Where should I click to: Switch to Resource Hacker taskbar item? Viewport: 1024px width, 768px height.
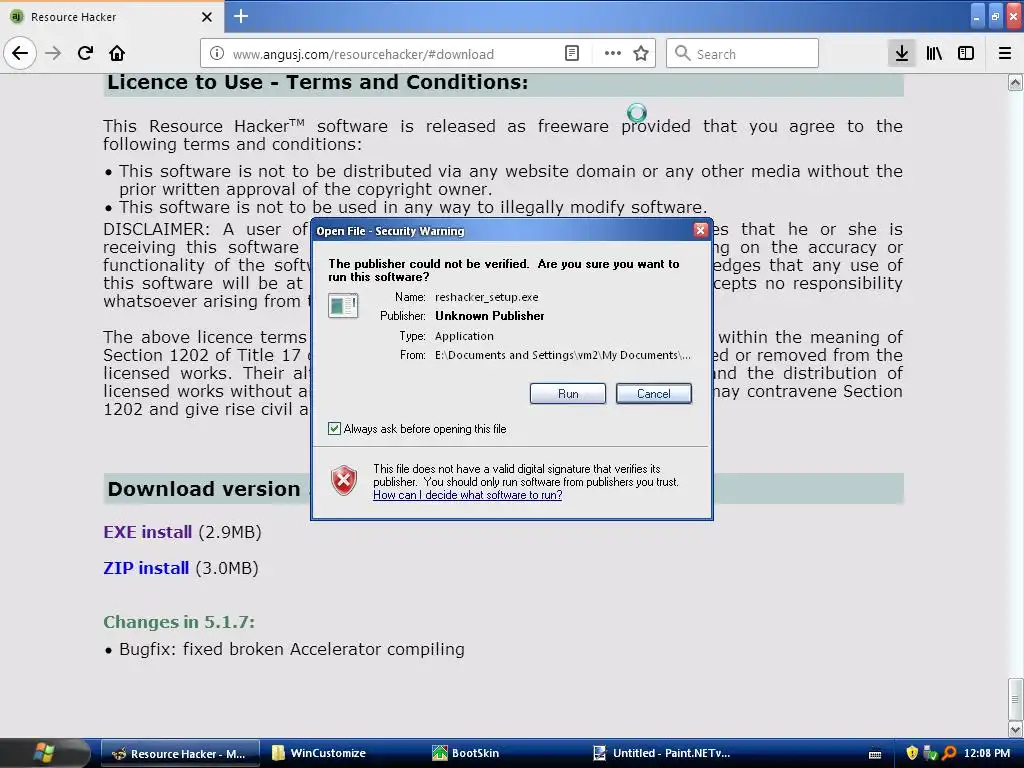(181, 754)
